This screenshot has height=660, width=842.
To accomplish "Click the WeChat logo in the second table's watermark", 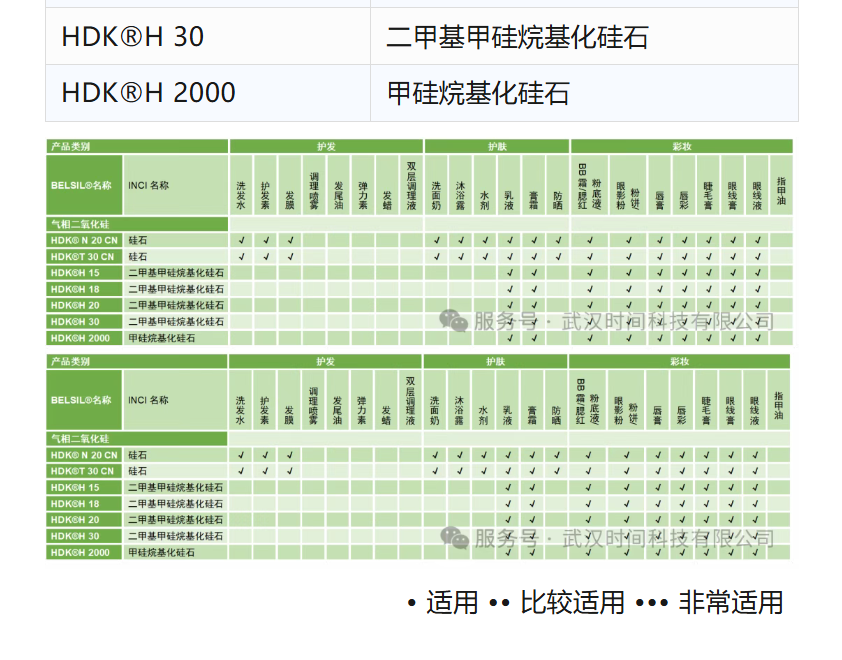I will point(455,538).
